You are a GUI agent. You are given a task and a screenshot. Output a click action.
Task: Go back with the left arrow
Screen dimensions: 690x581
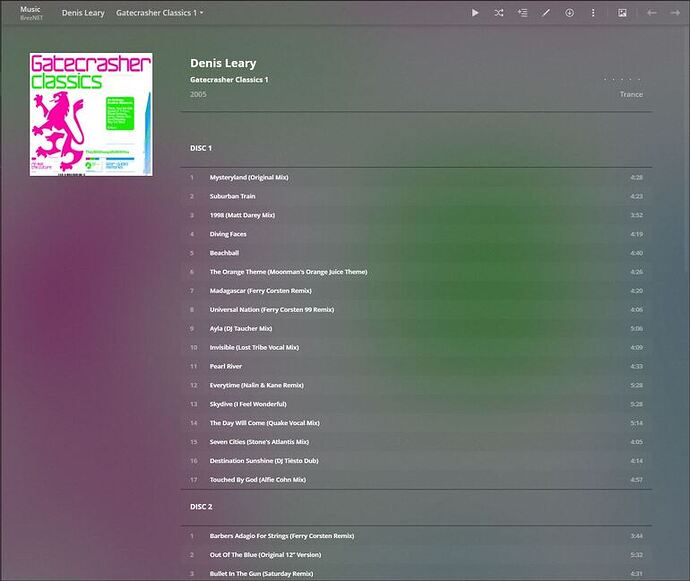(652, 13)
